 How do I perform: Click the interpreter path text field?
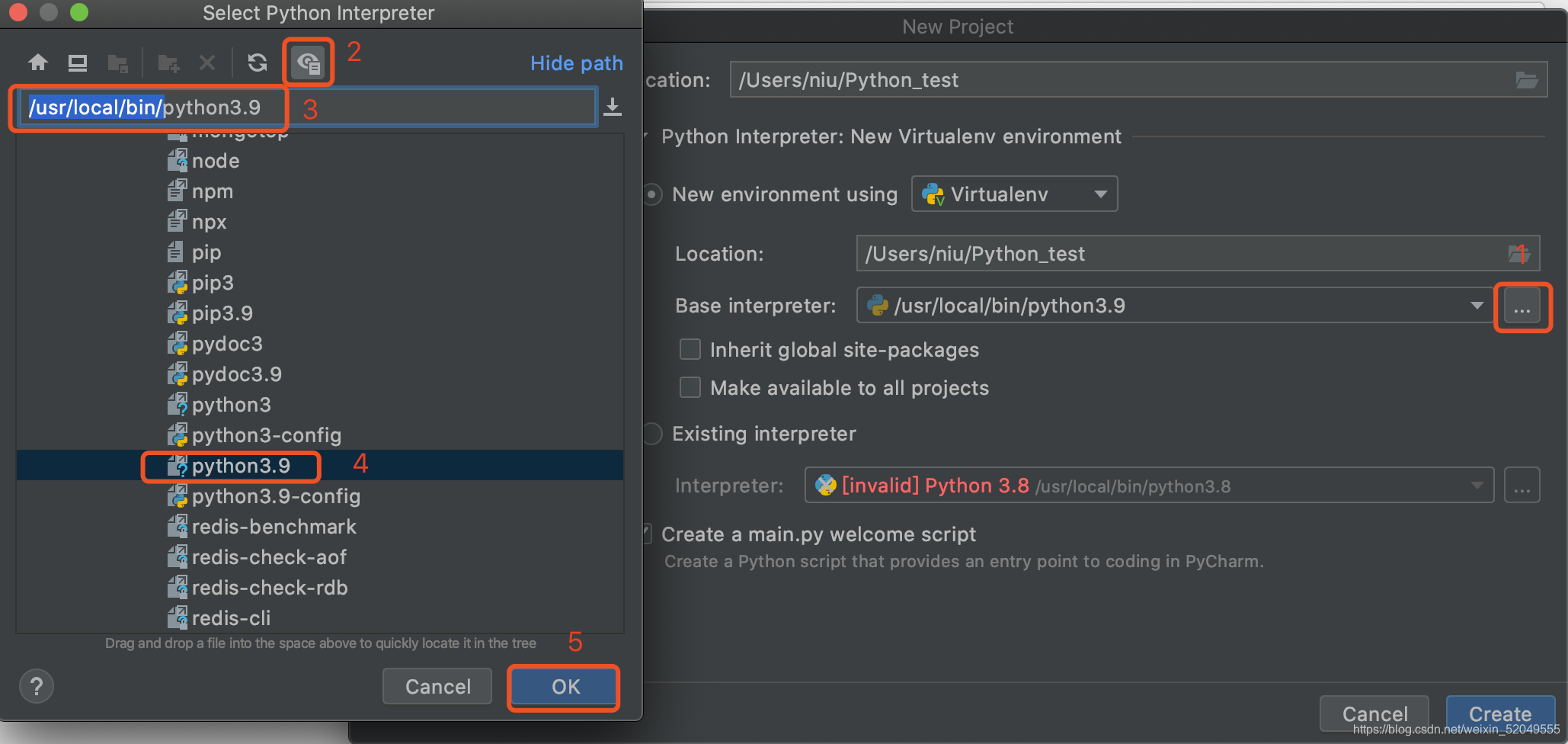coord(307,107)
